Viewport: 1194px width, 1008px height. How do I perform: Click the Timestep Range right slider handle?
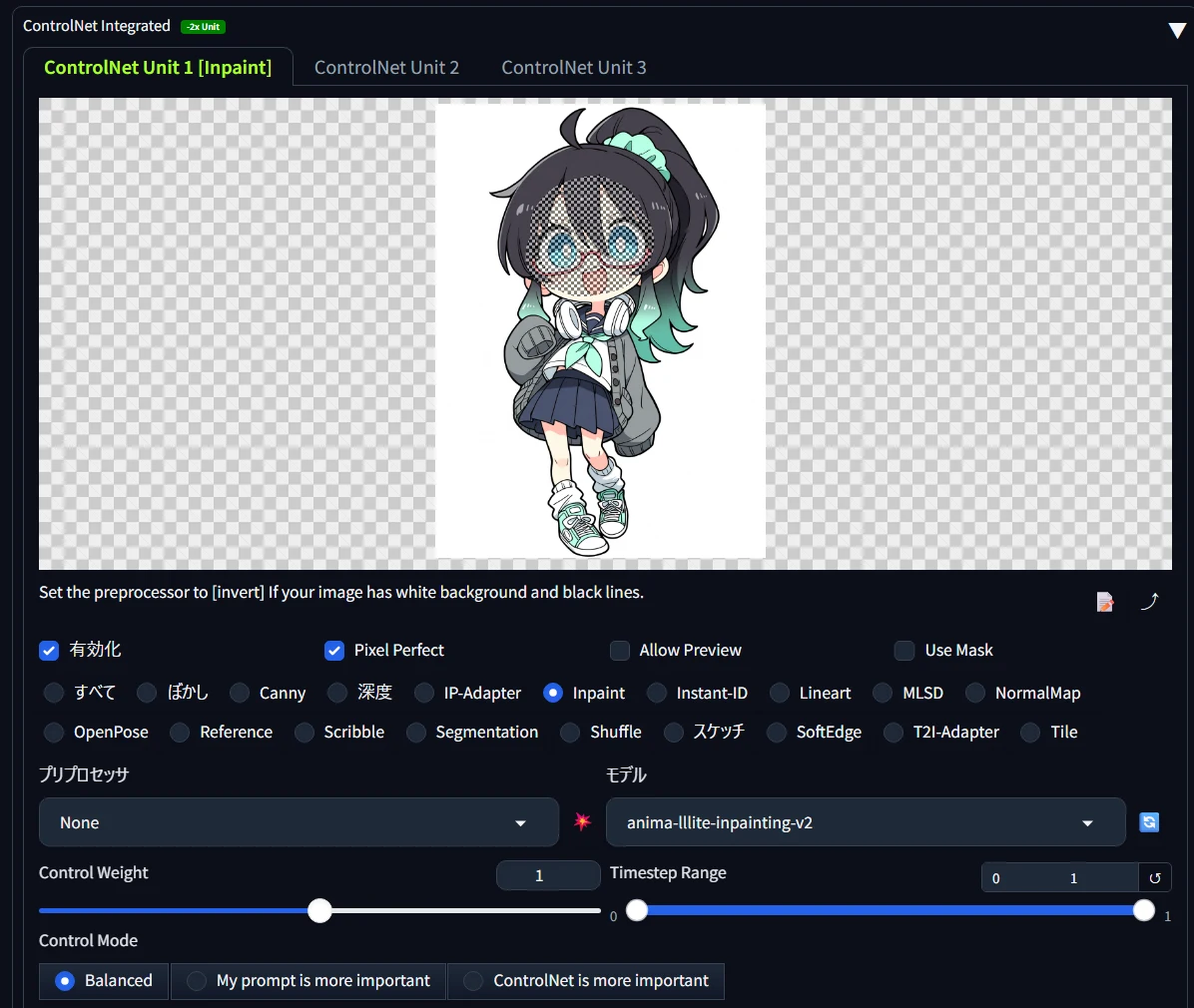(x=1144, y=910)
